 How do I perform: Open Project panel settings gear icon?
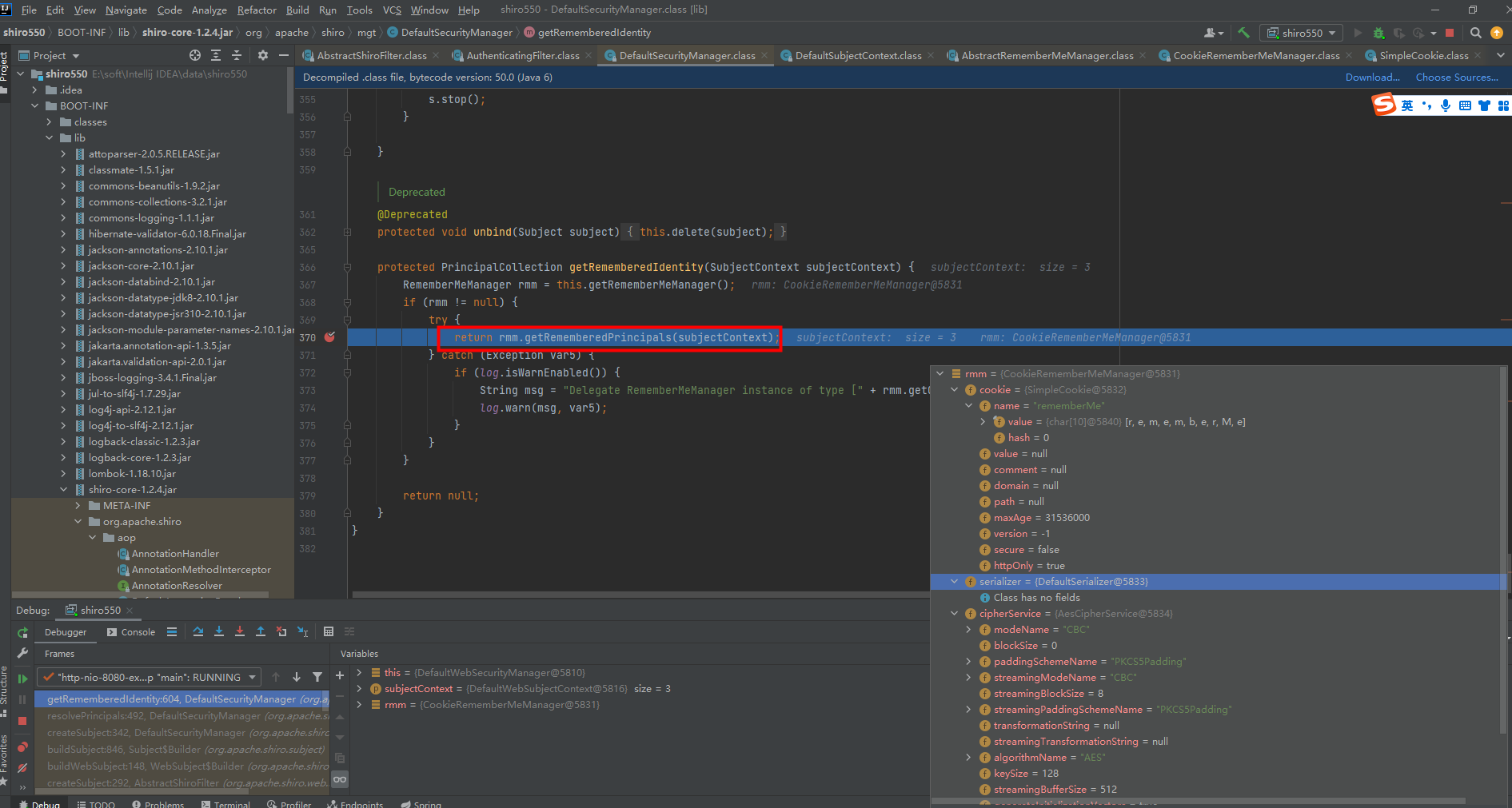click(x=263, y=55)
